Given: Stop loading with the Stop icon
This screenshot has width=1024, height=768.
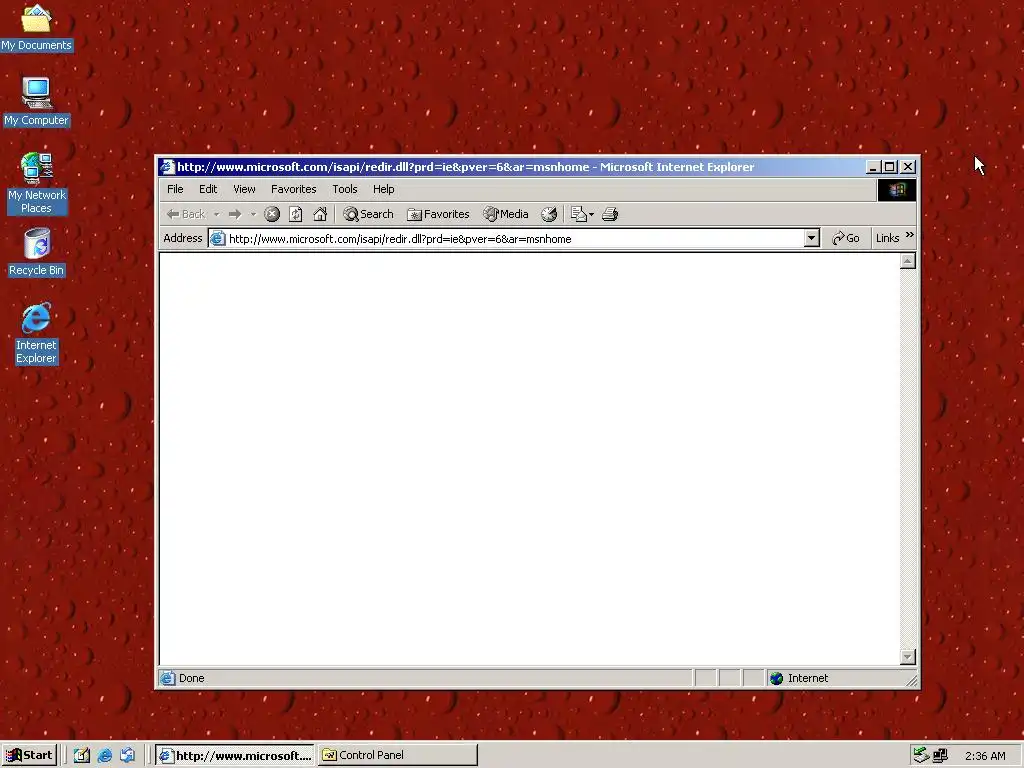Looking at the screenshot, I should pyautogui.click(x=272, y=214).
